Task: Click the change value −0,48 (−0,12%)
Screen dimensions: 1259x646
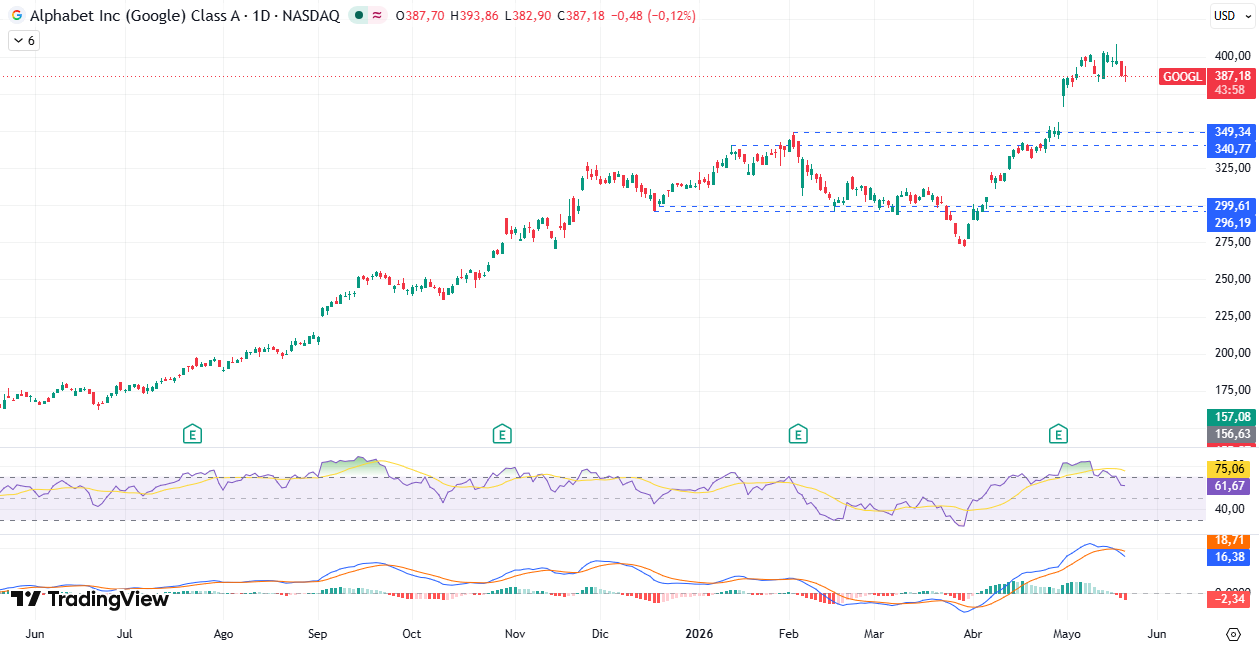Action: [x=653, y=16]
